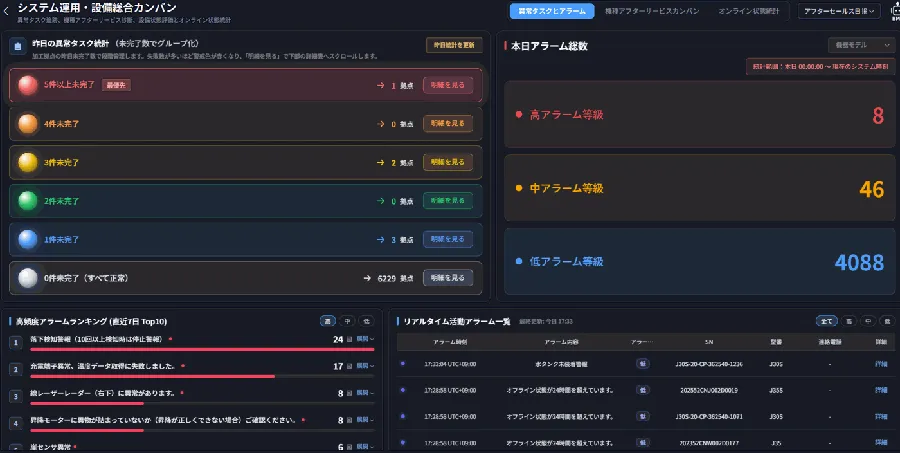Click the アラーム時刻 column header
Screen dimensions: 900x453
[450, 342]
